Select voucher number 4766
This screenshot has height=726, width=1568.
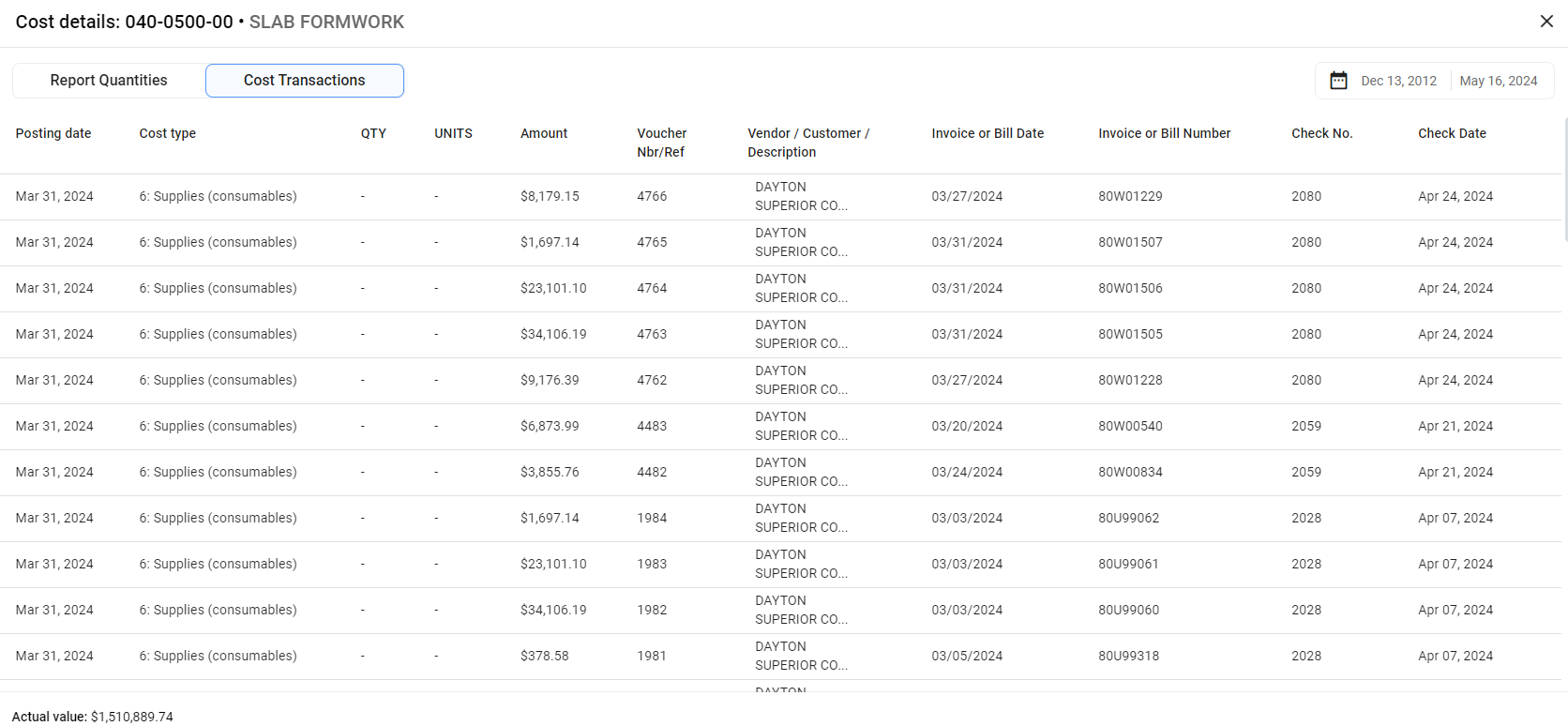652,196
